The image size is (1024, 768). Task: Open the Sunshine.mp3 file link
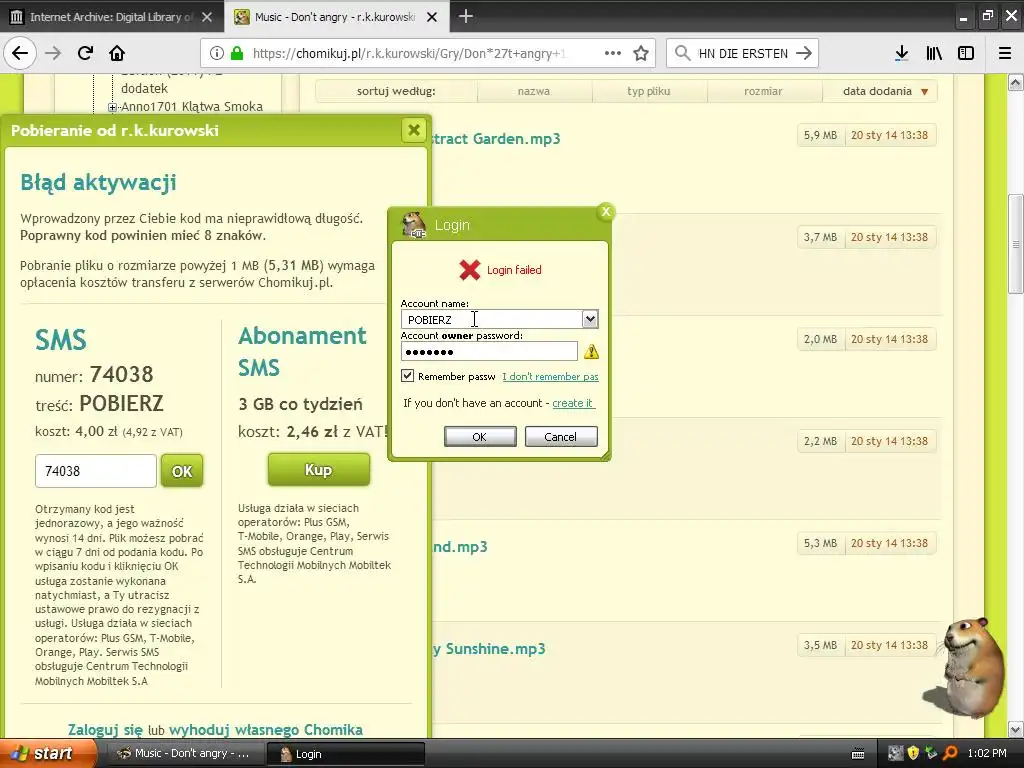click(488, 648)
